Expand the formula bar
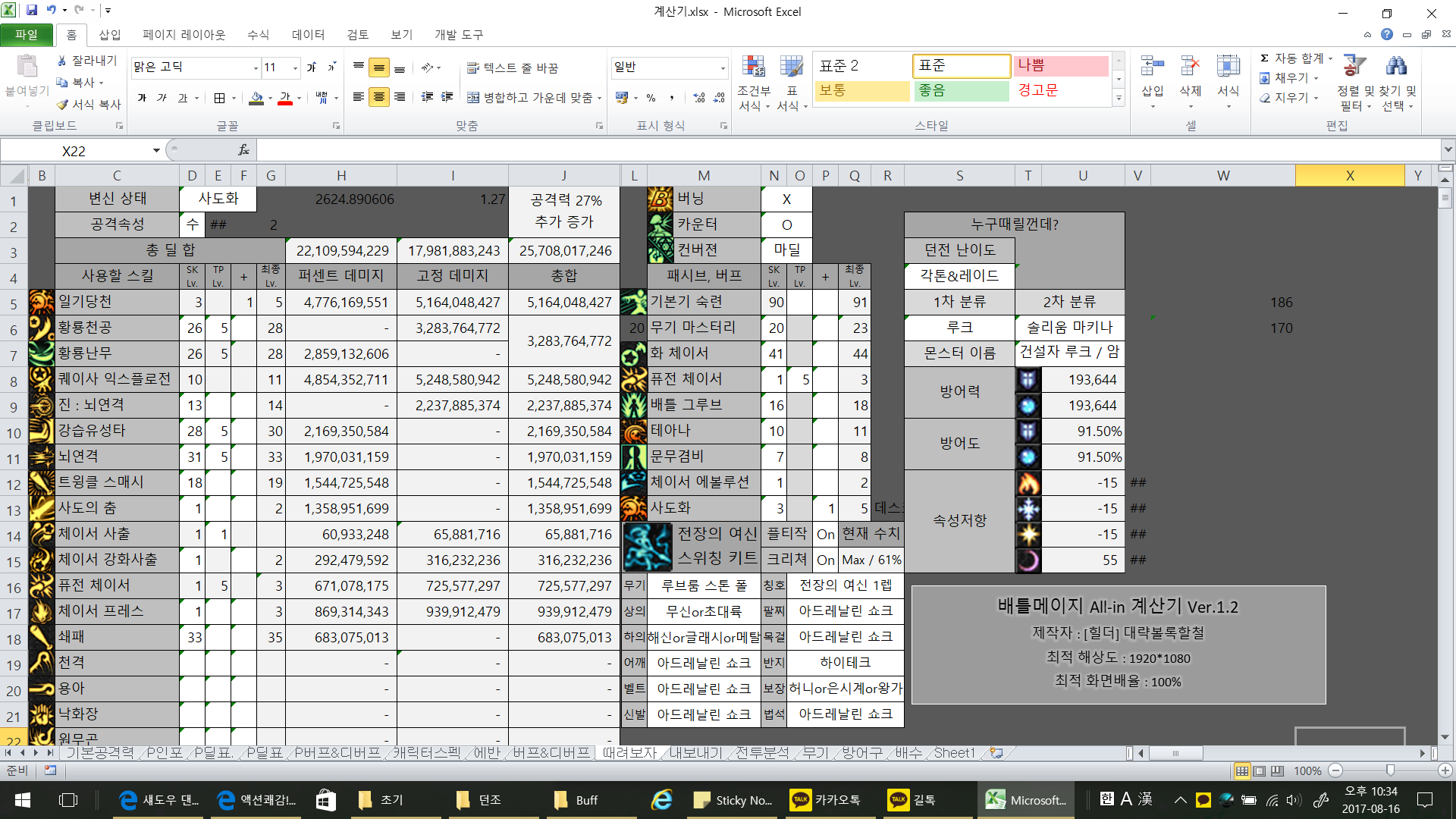Viewport: 1456px width, 819px height. 1448,150
